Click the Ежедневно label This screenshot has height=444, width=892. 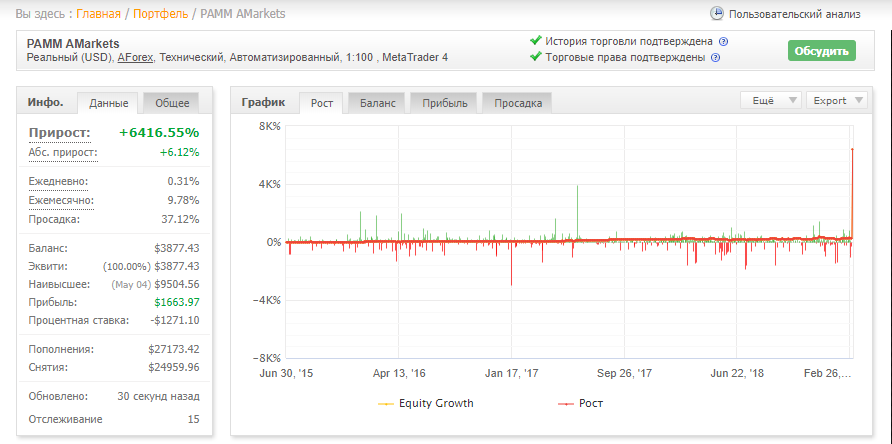tap(59, 182)
